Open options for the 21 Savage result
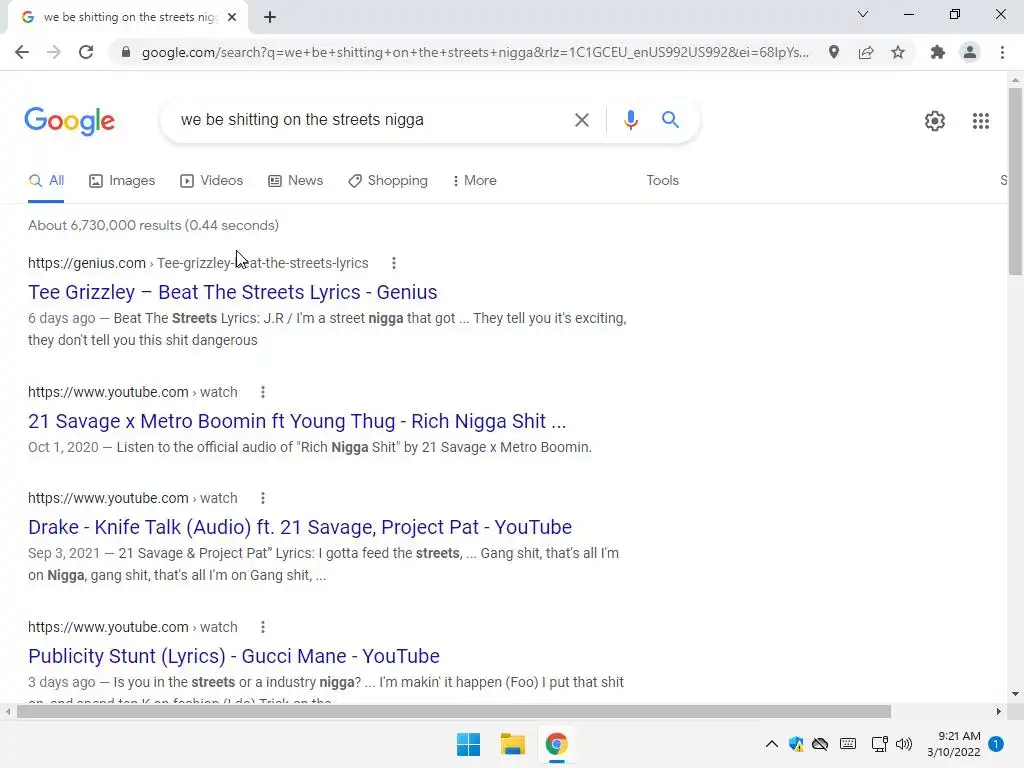 coord(263,392)
